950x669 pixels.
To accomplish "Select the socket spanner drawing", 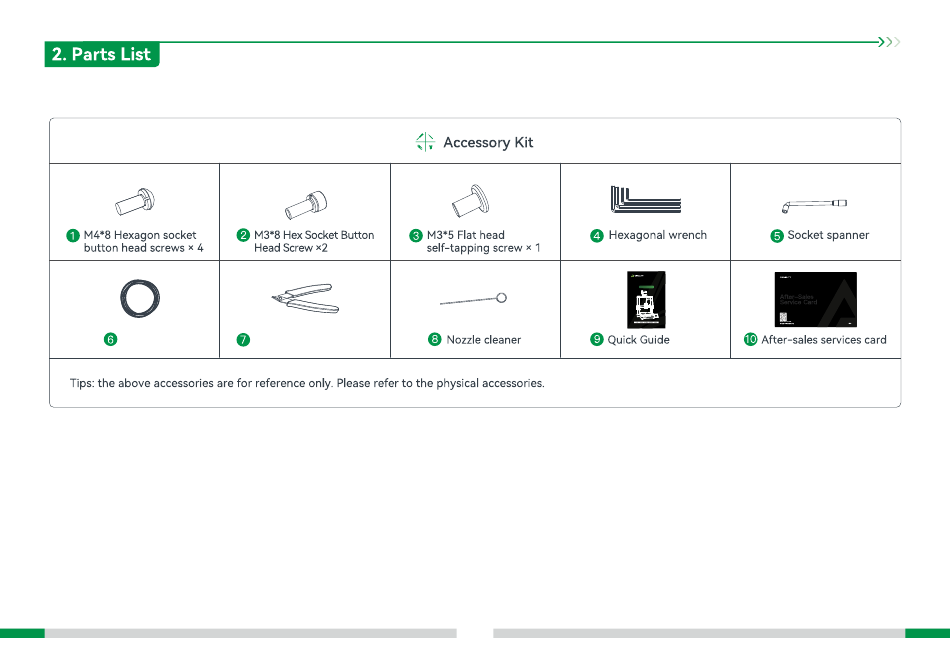I will coord(813,204).
